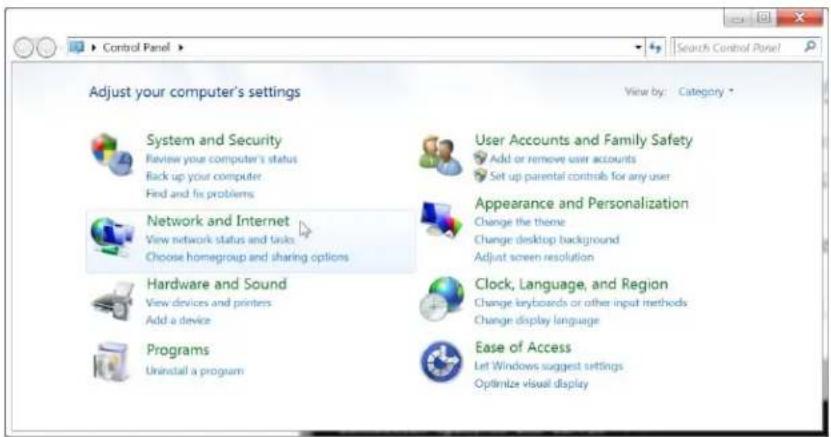This screenshot has width=831, height=437.
Task: Click Change desktop background link
Action: point(546,240)
